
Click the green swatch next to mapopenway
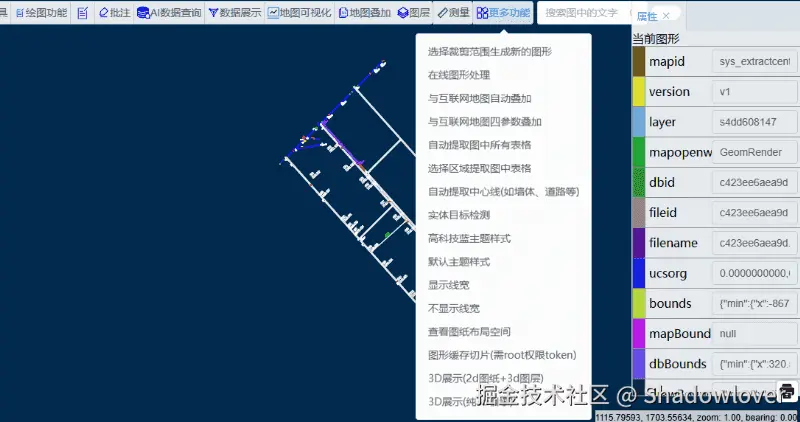pyautogui.click(x=639, y=152)
